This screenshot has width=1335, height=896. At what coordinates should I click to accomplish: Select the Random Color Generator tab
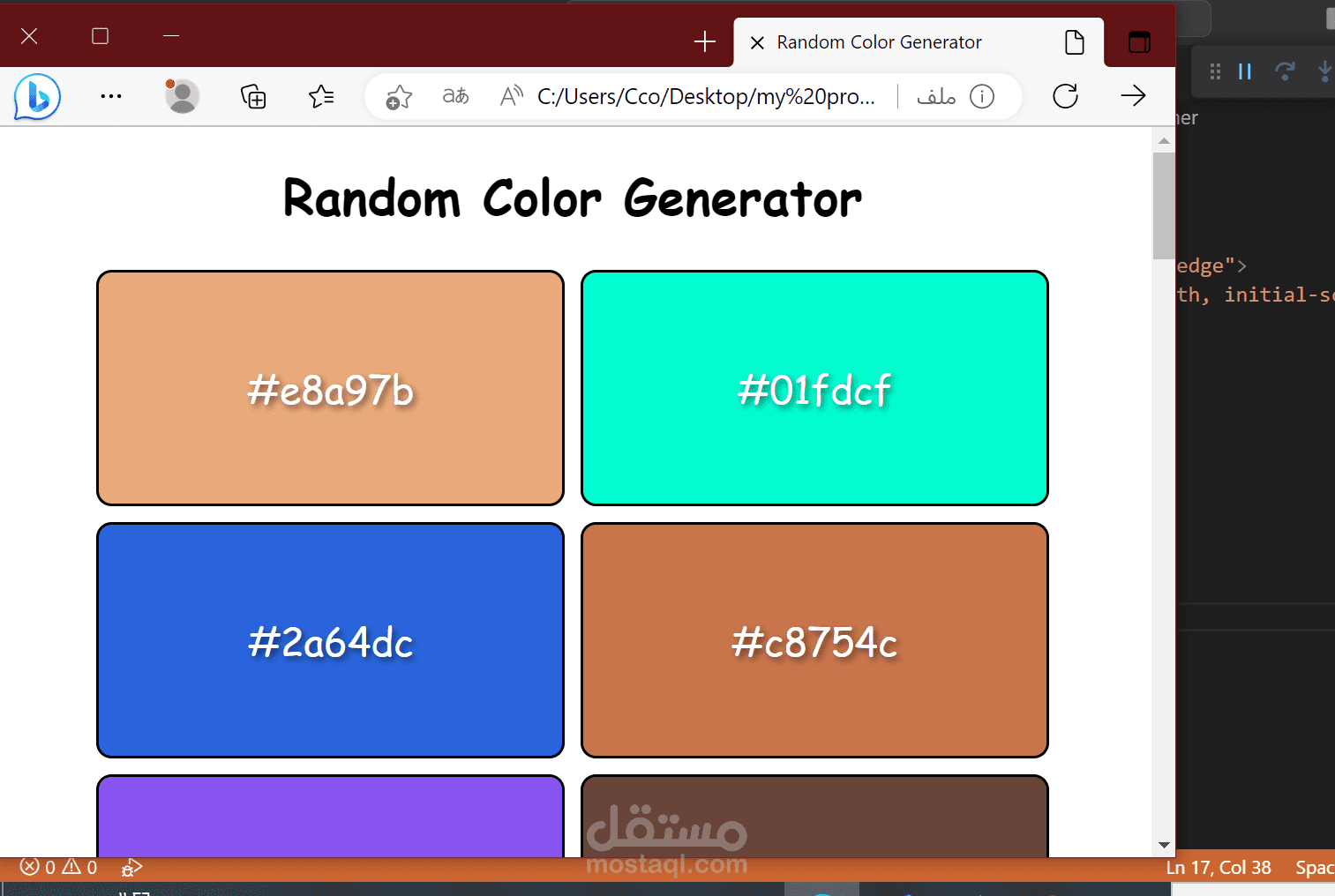point(919,42)
